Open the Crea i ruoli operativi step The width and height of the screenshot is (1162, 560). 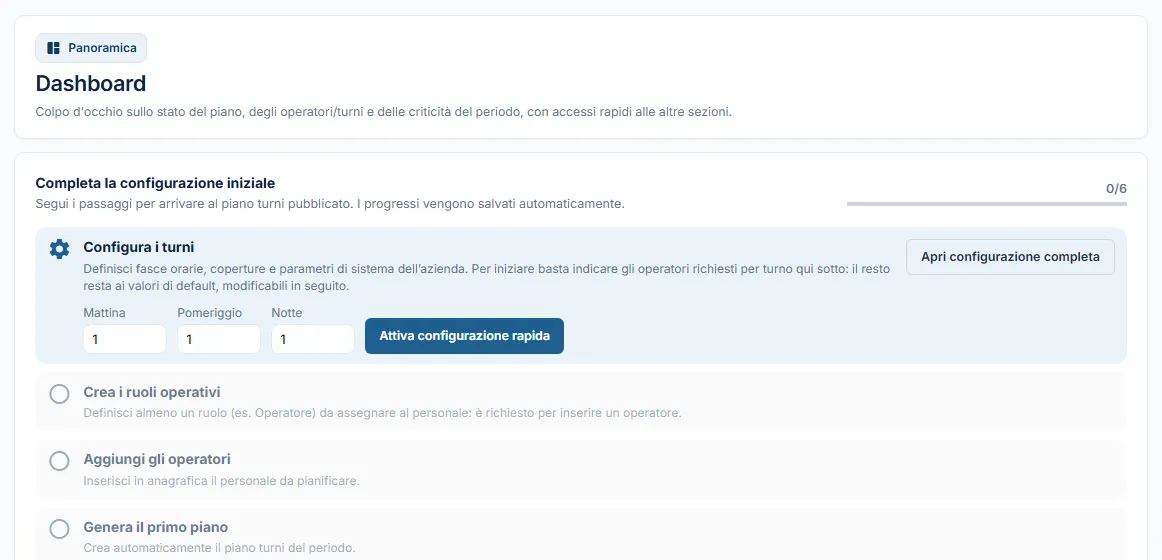581,401
